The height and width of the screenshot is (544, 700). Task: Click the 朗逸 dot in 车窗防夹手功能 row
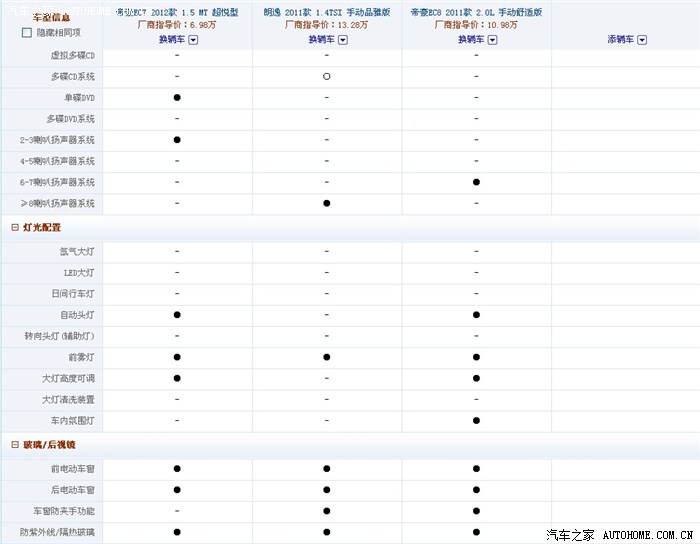coord(327,511)
